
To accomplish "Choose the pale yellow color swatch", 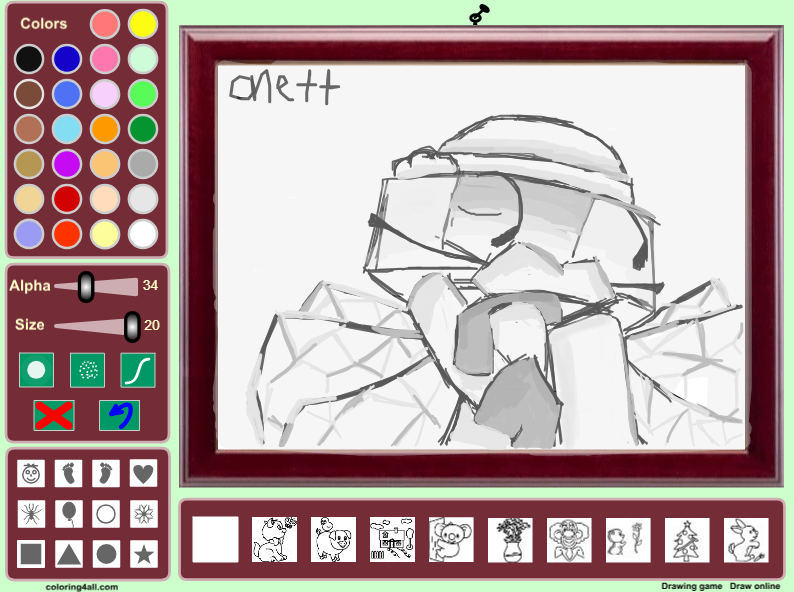I will point(105,234).
